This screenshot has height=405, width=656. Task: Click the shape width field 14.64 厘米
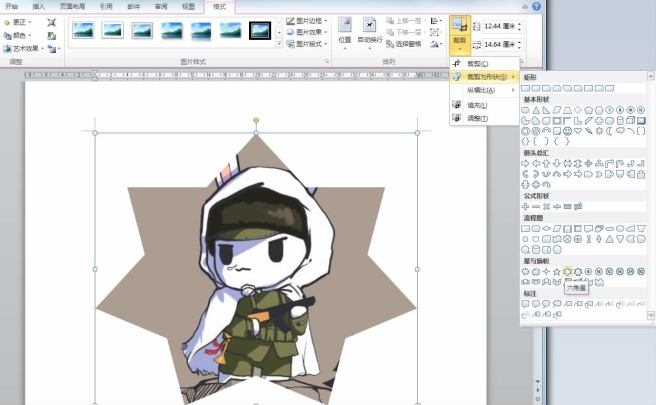point(499,45)
